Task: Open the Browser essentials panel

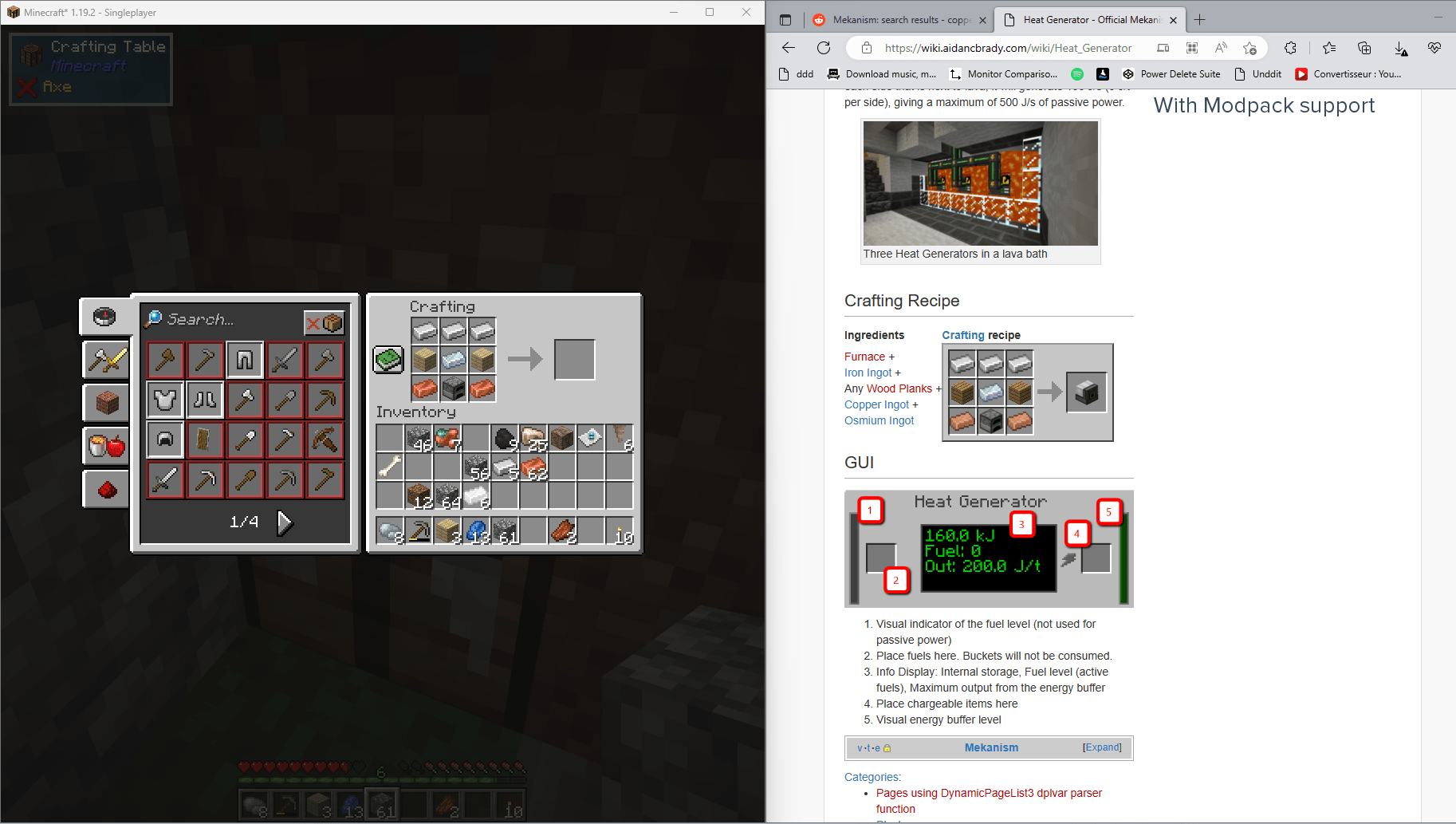Action: click(x=1434, y=48)
